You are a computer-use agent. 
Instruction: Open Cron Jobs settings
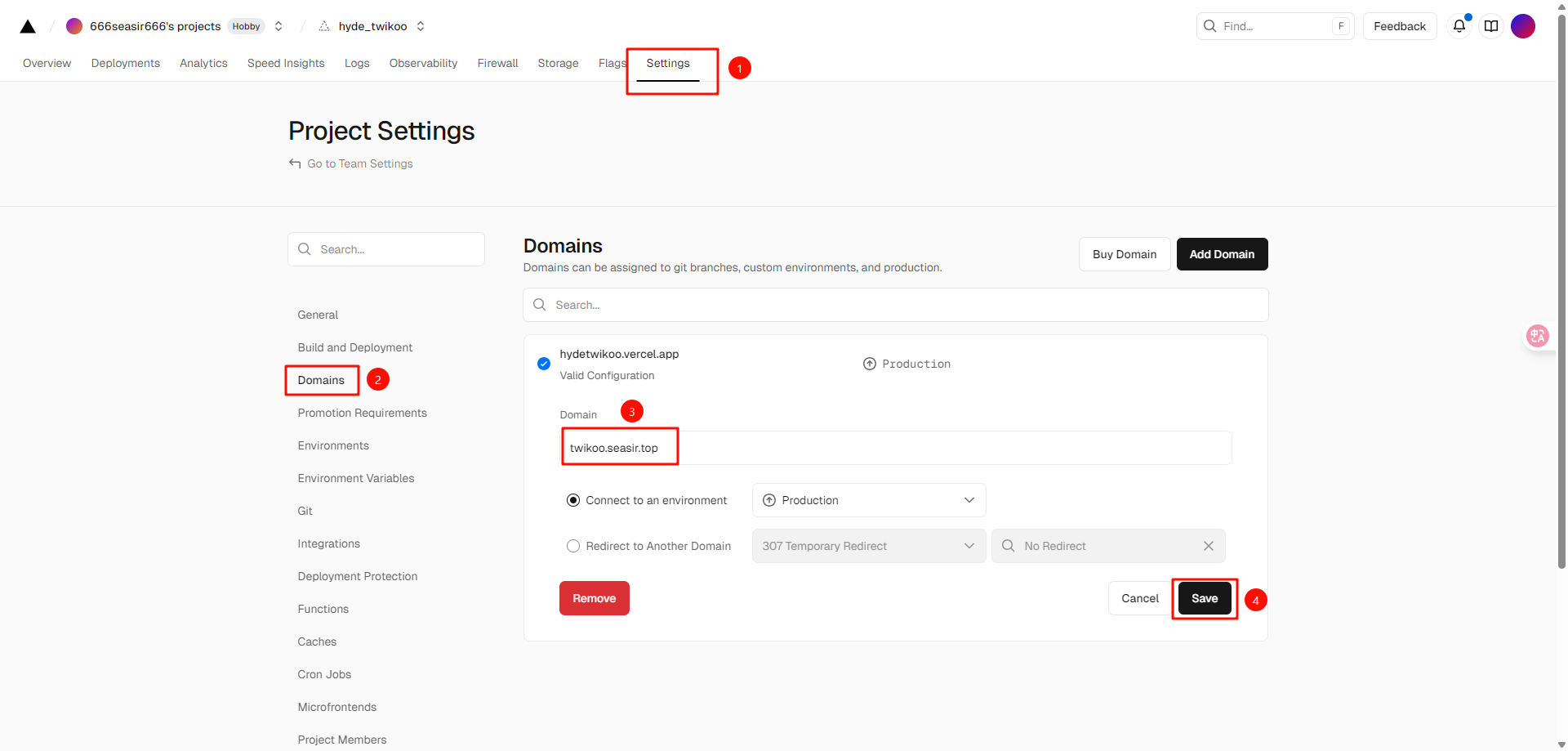pyautogui.click(x=324, y=674)
